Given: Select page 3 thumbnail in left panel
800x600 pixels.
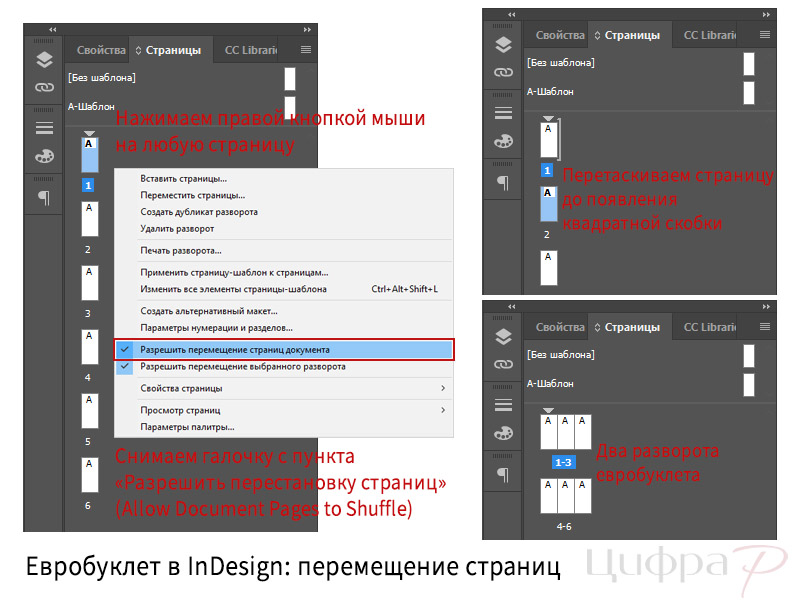Looking at the screenshot, I should pyautogui.click(x=90, y=283).
